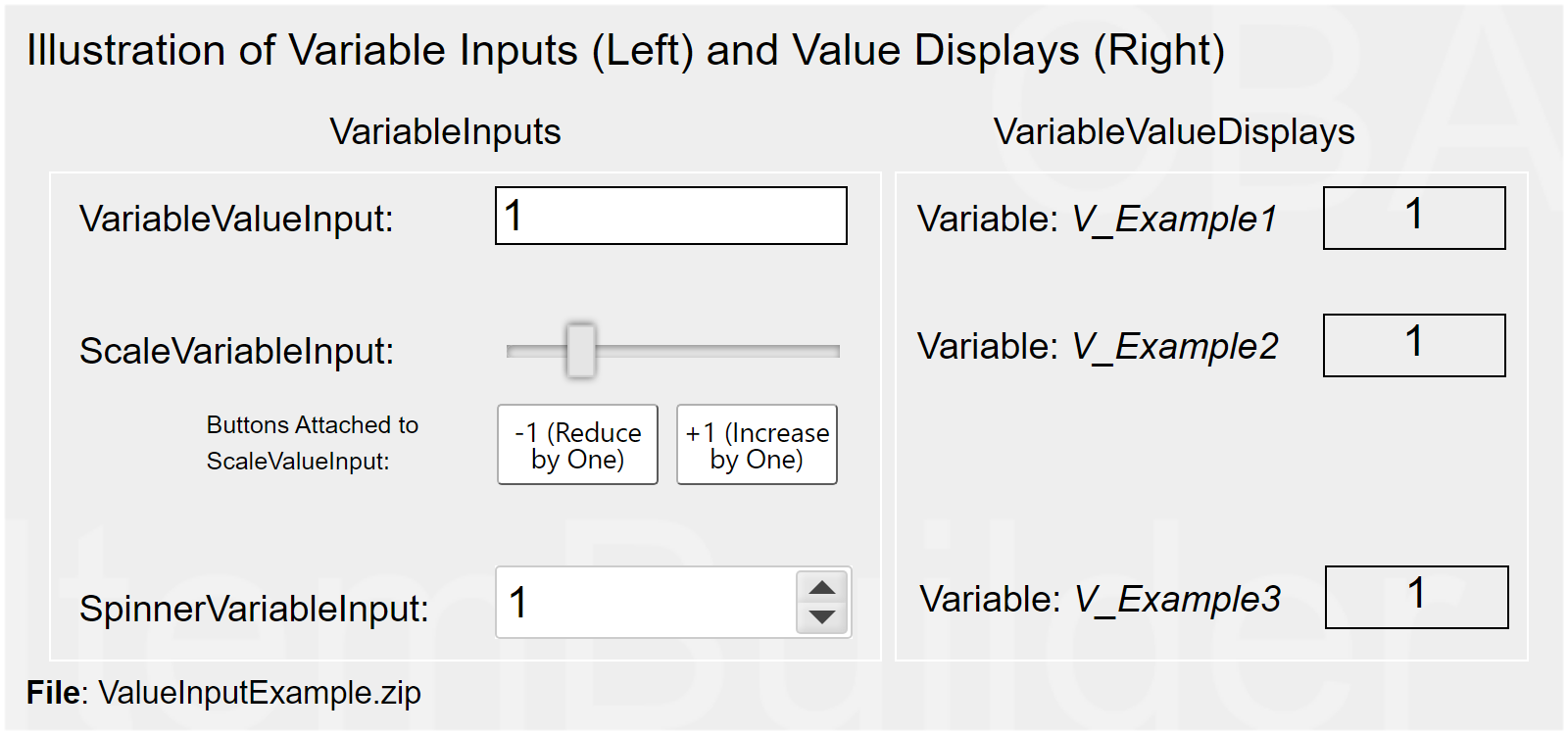Click the V_Example3 value display box
Viewport: 1568px width, 735px height.
click(x=1416, y=597)
